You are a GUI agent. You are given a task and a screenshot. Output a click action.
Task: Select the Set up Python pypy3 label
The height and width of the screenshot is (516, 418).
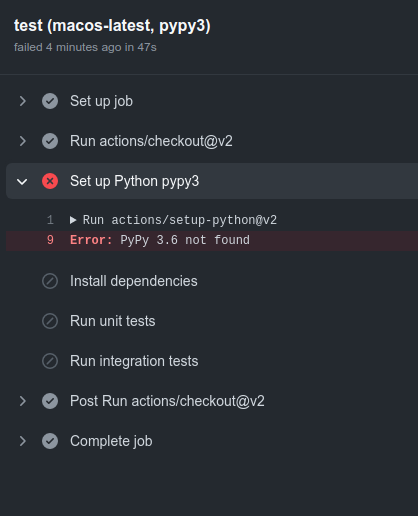coord(134,182)
